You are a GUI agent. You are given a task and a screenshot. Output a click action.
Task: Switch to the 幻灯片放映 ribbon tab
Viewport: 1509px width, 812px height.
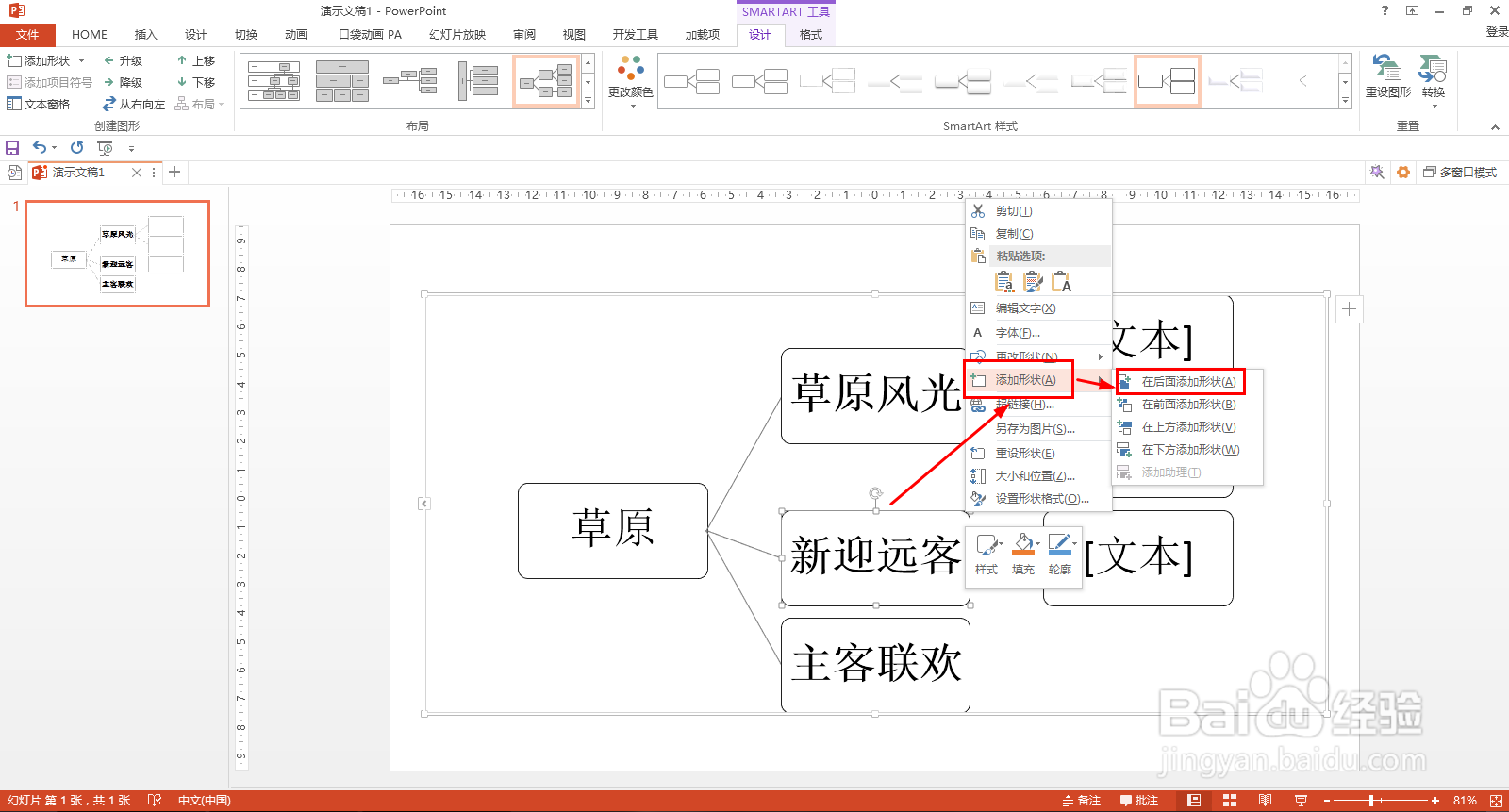[x=457, y=35]
